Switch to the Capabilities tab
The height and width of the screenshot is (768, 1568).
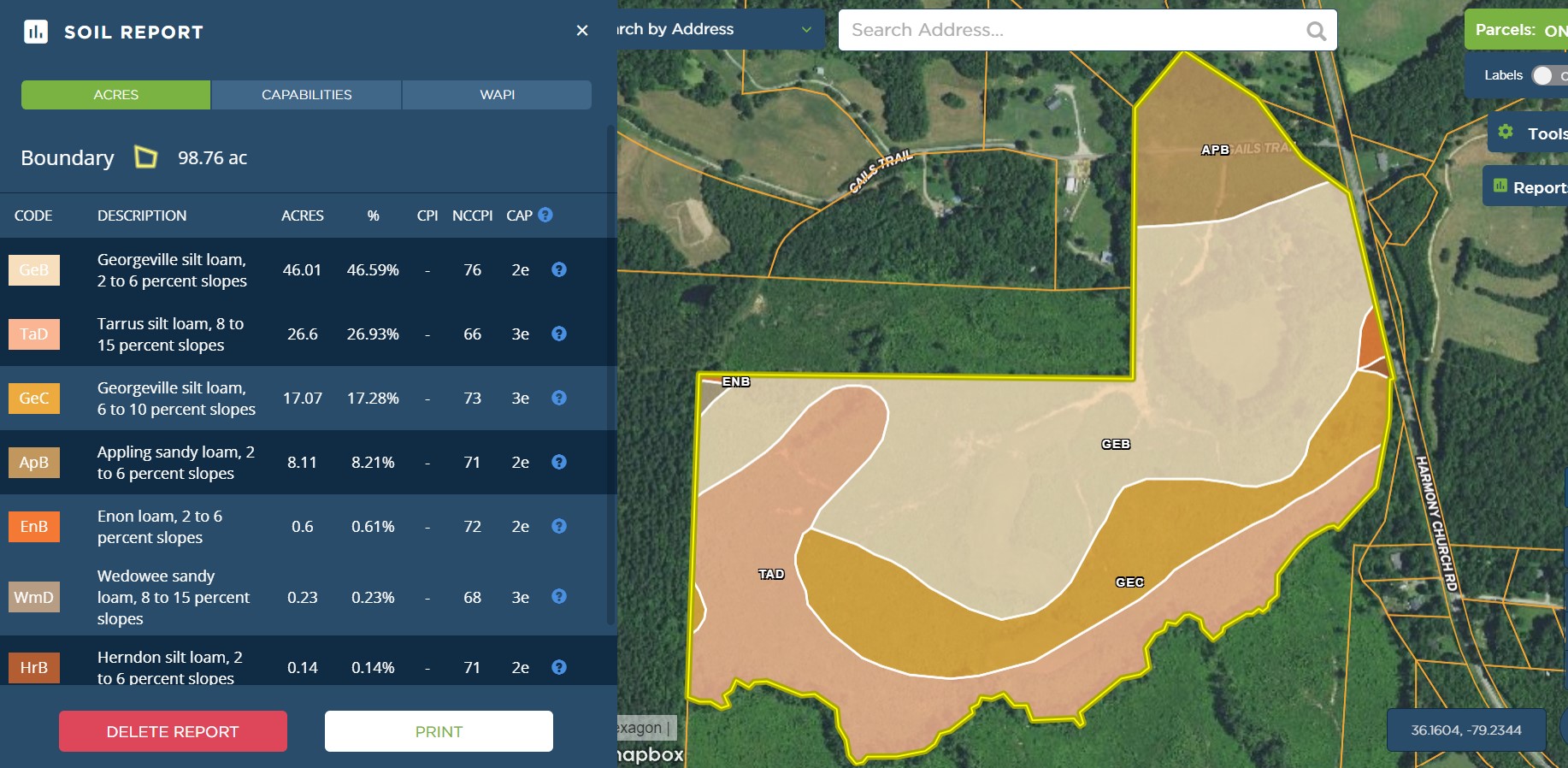pyautogui.click(x=306, y=95)
